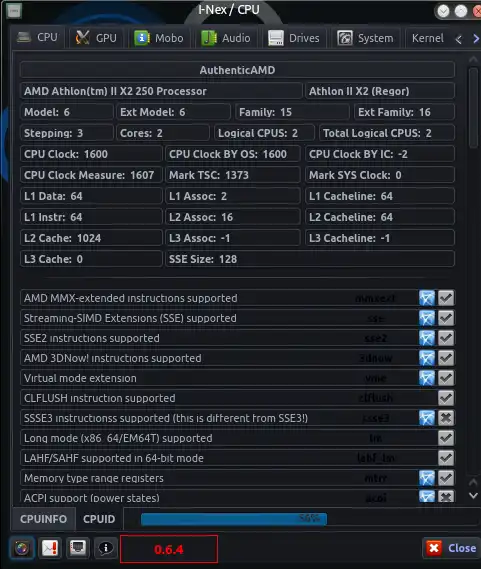481x569 pixels.
Task: Click the 'L2 Assoc: 16' field
Action: (233, 217)
